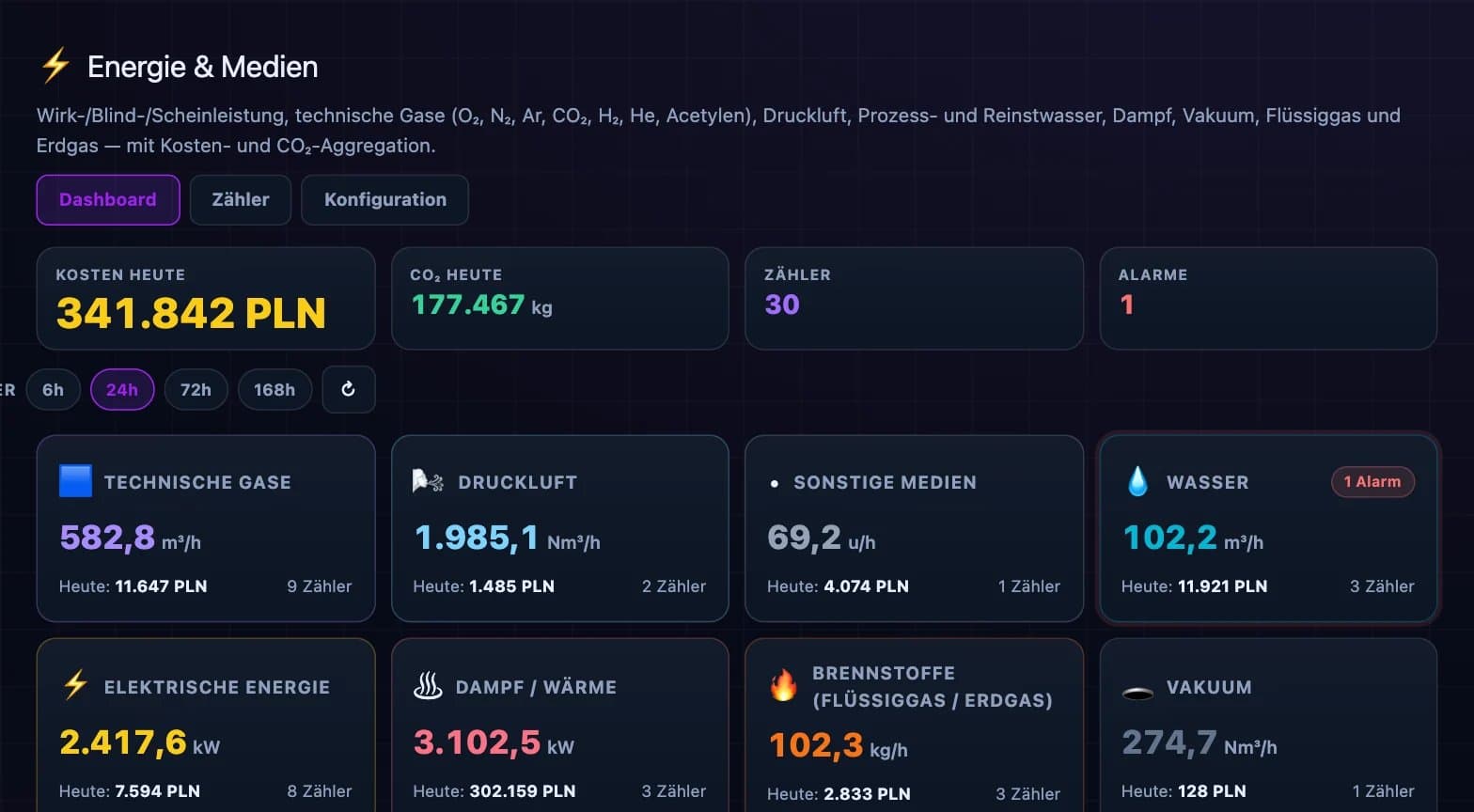The height and width of the screenshot is (812, 1474).
Task: Click the Brennstoffe value 102,3
Action: [x=816, y=745]
